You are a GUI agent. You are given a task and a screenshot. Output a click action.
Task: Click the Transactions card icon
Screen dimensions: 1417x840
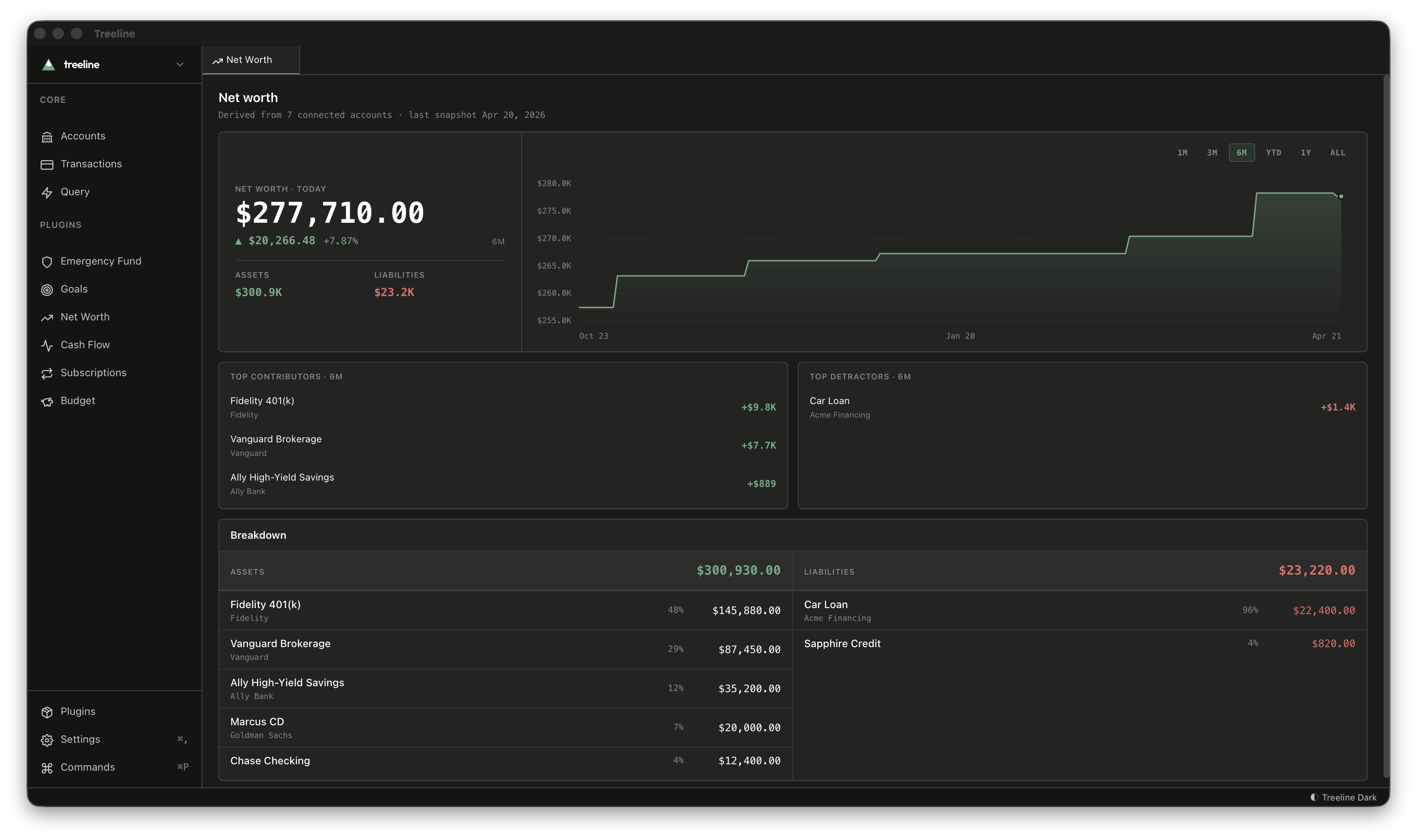pos(47,165)
